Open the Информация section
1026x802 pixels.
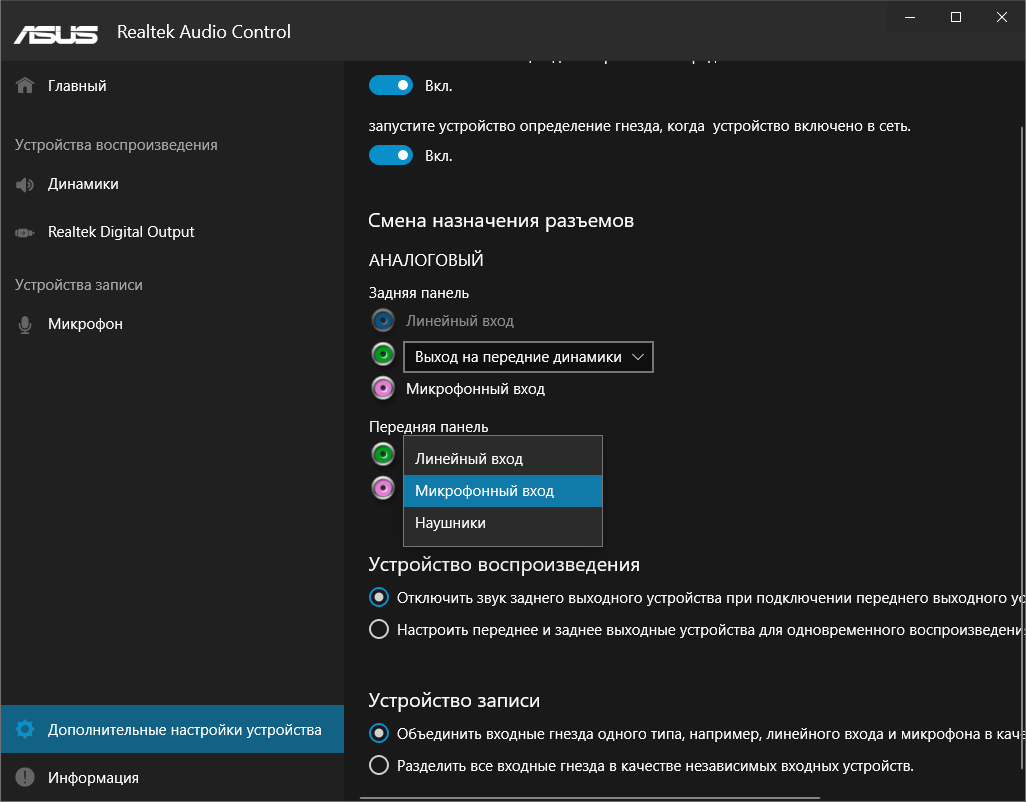coord(93,777)
